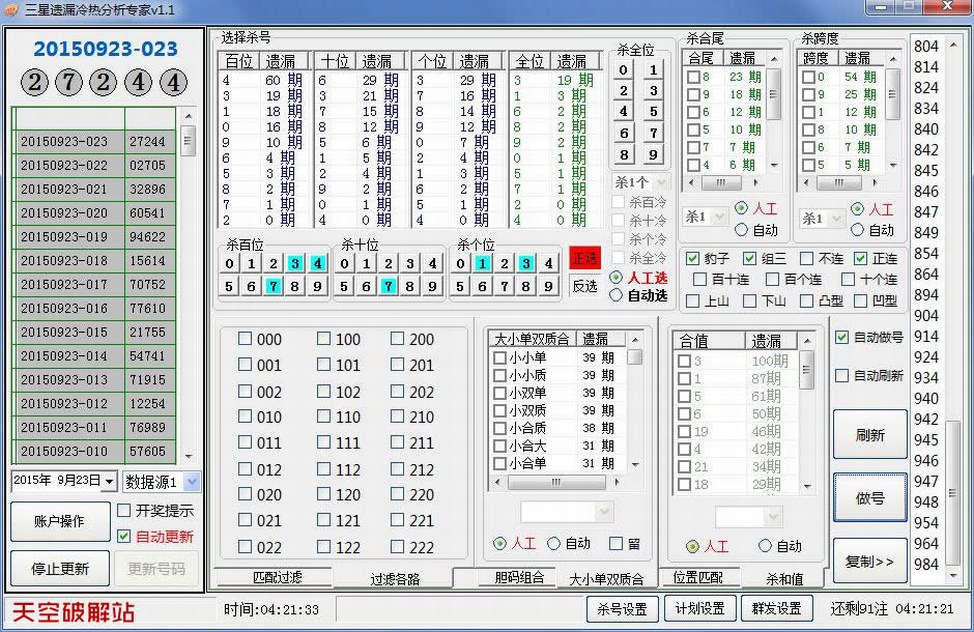This screenshot has height=632, width=974.
Task: Select the 自动选 radio button
Action: [x=616, y=295]
